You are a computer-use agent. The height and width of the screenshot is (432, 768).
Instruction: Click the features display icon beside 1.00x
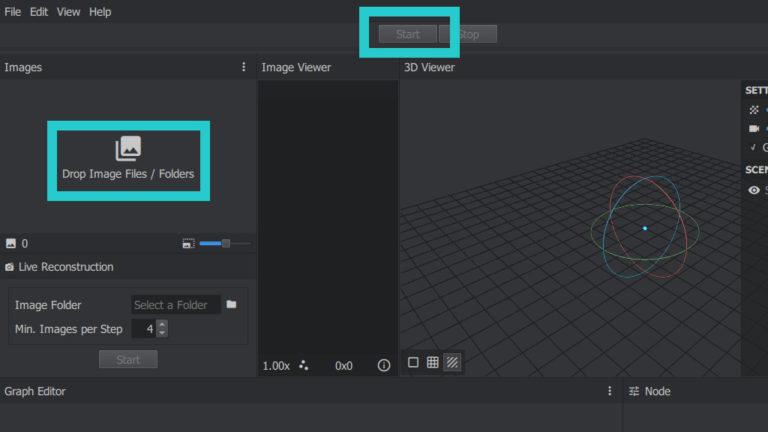(304, 366)
